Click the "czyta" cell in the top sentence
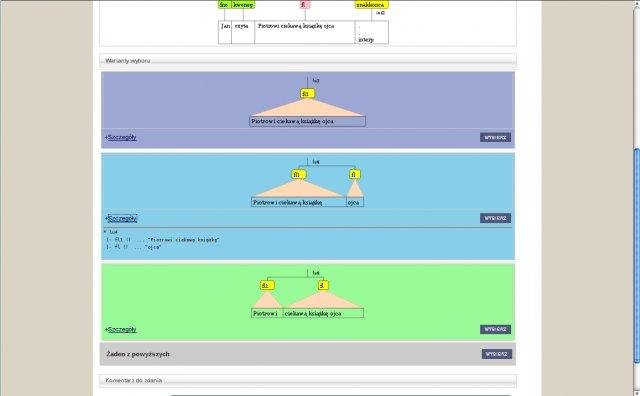640x396 pixels. (243, 32)
